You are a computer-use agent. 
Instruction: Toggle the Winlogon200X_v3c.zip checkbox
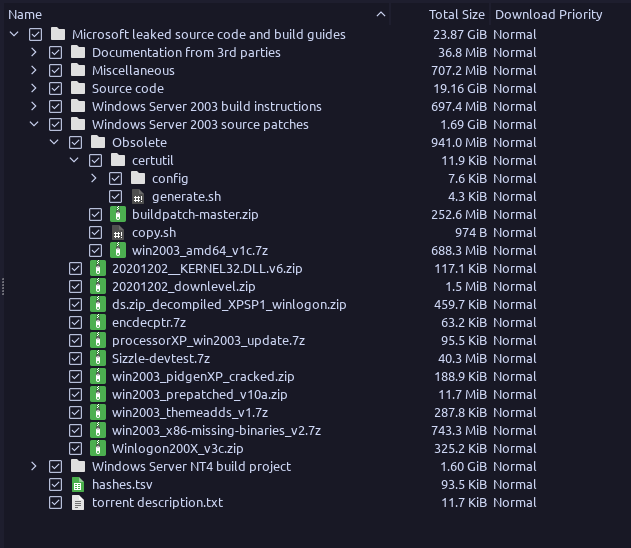76,448
